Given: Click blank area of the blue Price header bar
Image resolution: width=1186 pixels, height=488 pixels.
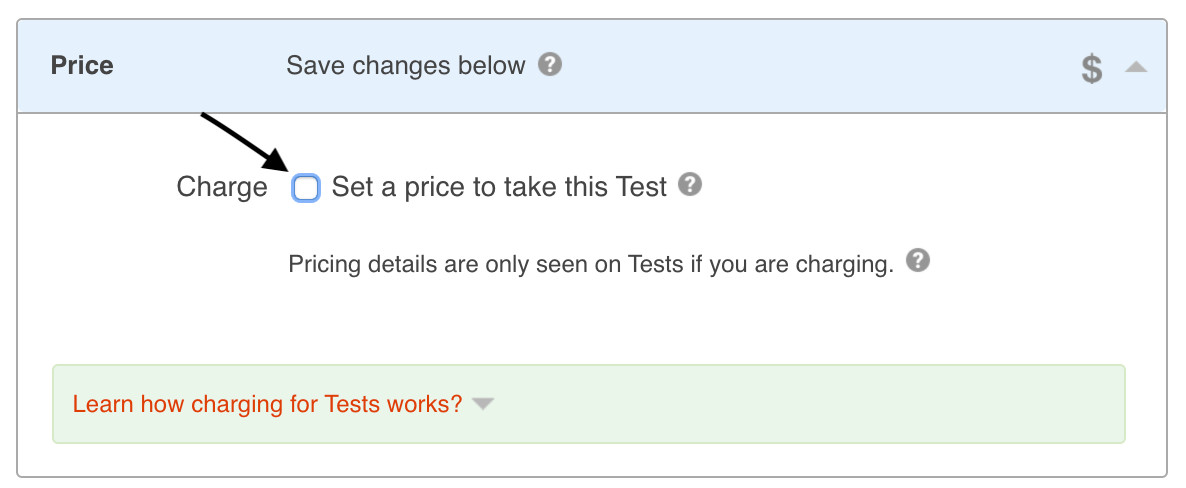Looking at the screenshot, I should point(800,66).
